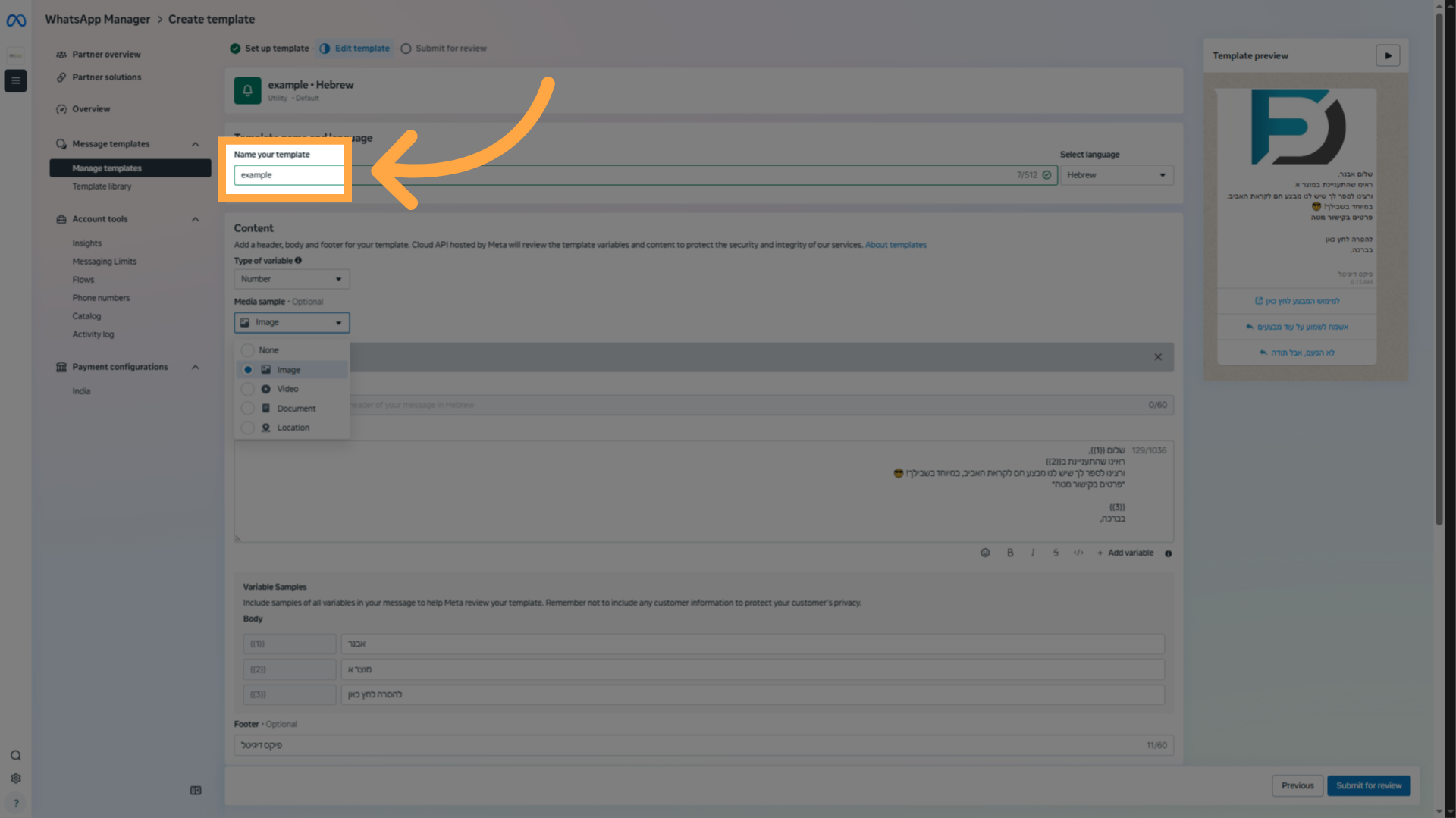Open Type of variable Number dropdown
This screenshot has height=818, width=1456.
click(291, 279)
